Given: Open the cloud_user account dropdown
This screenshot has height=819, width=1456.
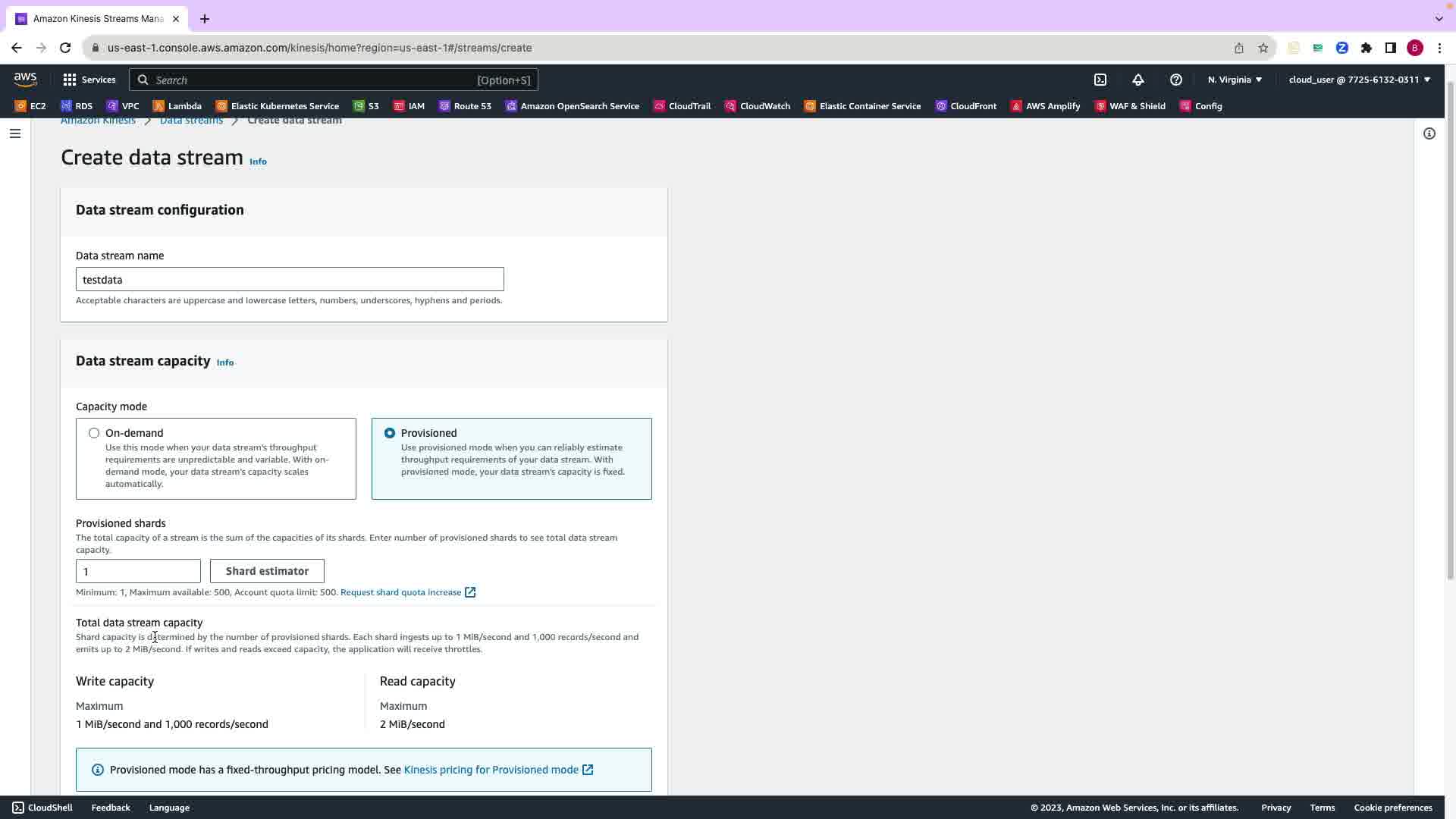Looking at the screenshot, I should point(1359,80).
